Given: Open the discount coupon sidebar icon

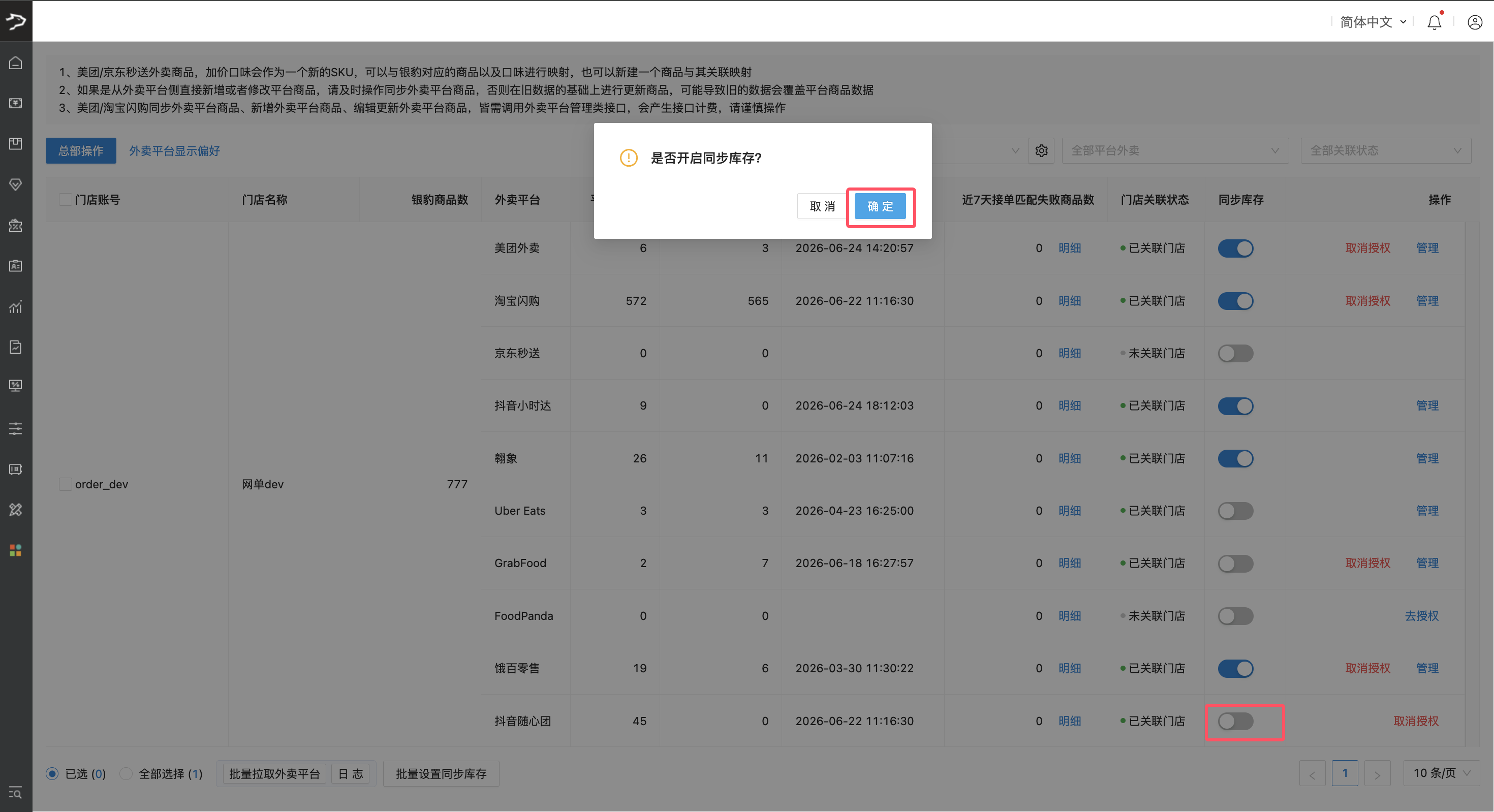Looking at the screenshot, I should tap(16, 225).
